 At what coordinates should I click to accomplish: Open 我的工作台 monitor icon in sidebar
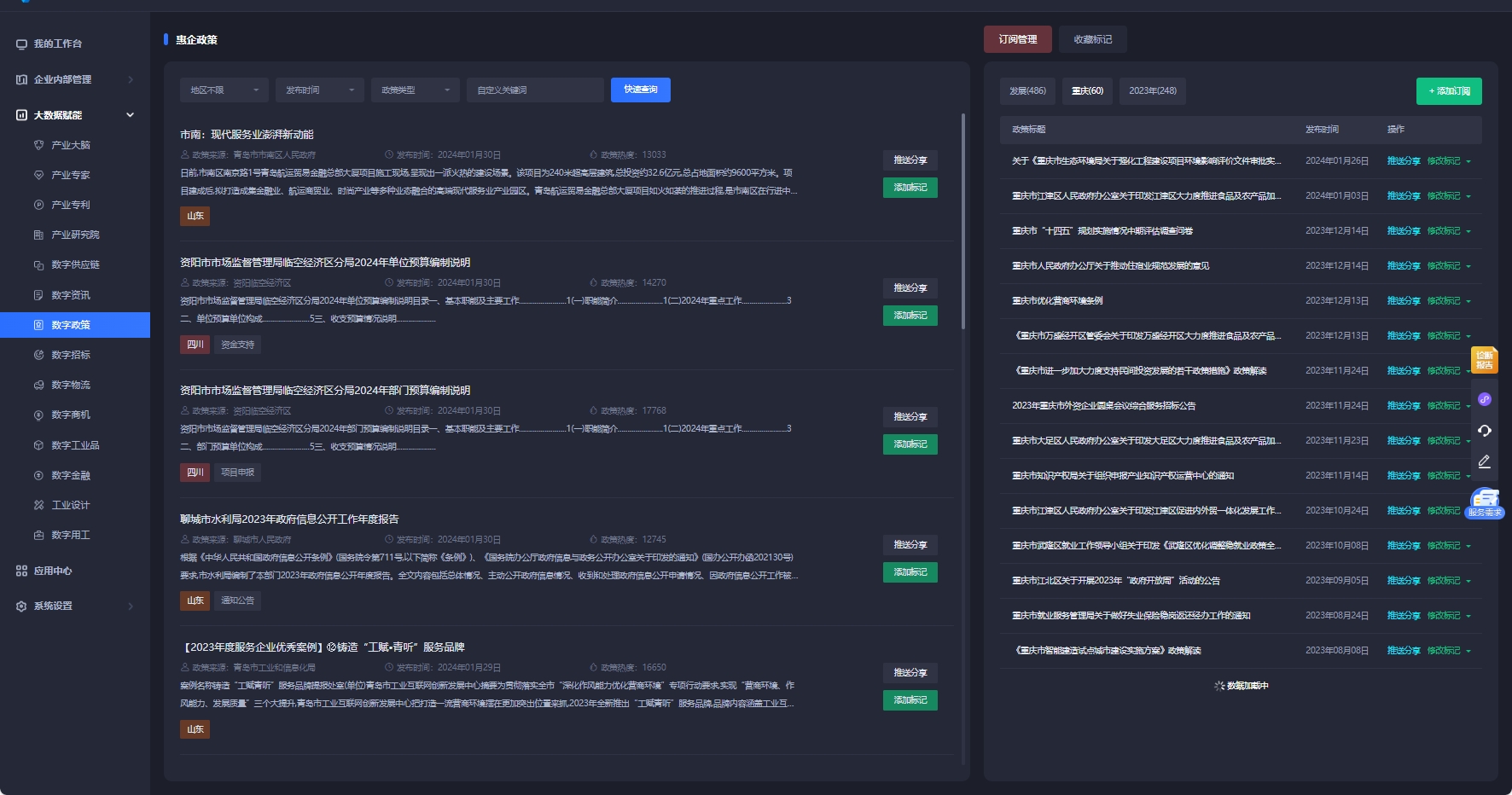point(21,44)
